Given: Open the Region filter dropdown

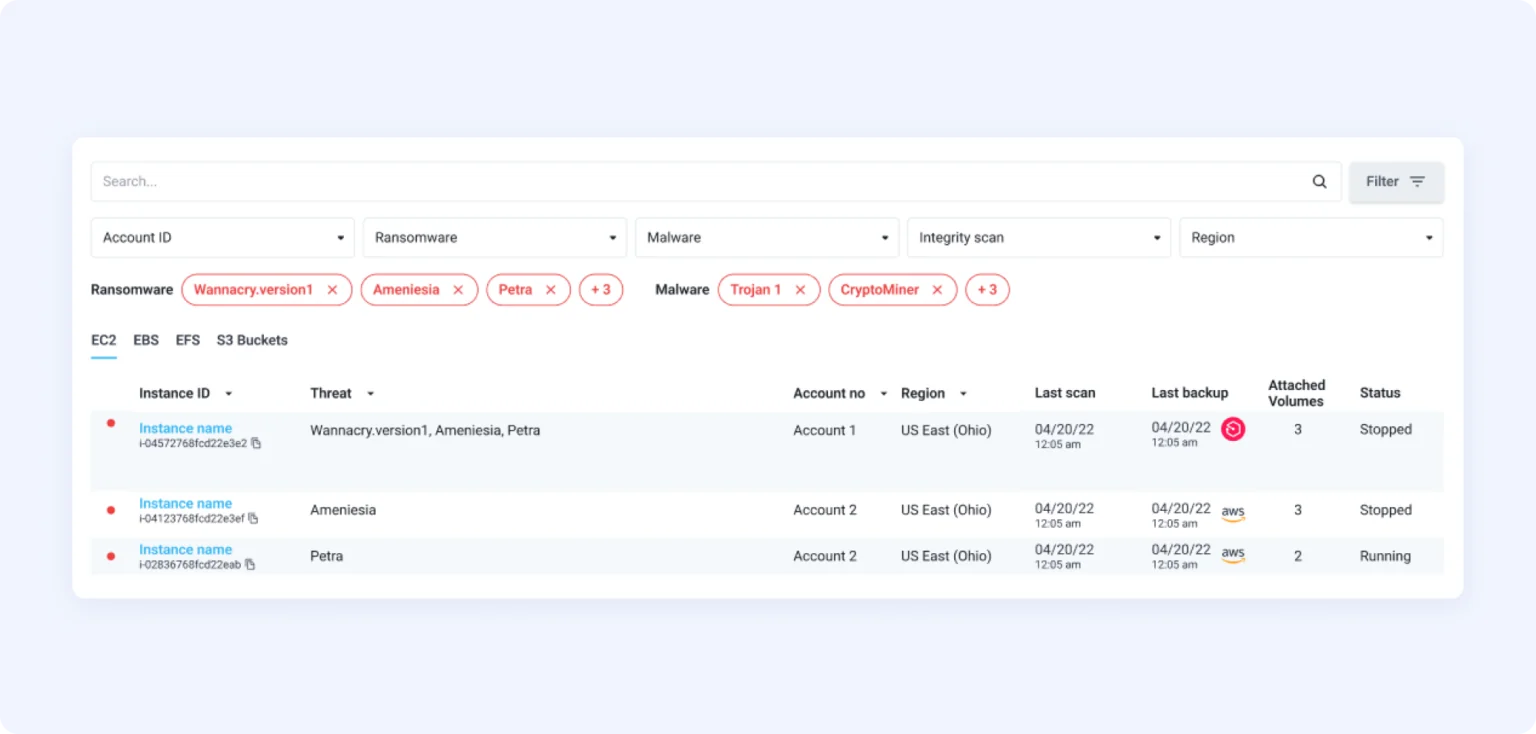Looking at the screenshot, I should 1311,238.
